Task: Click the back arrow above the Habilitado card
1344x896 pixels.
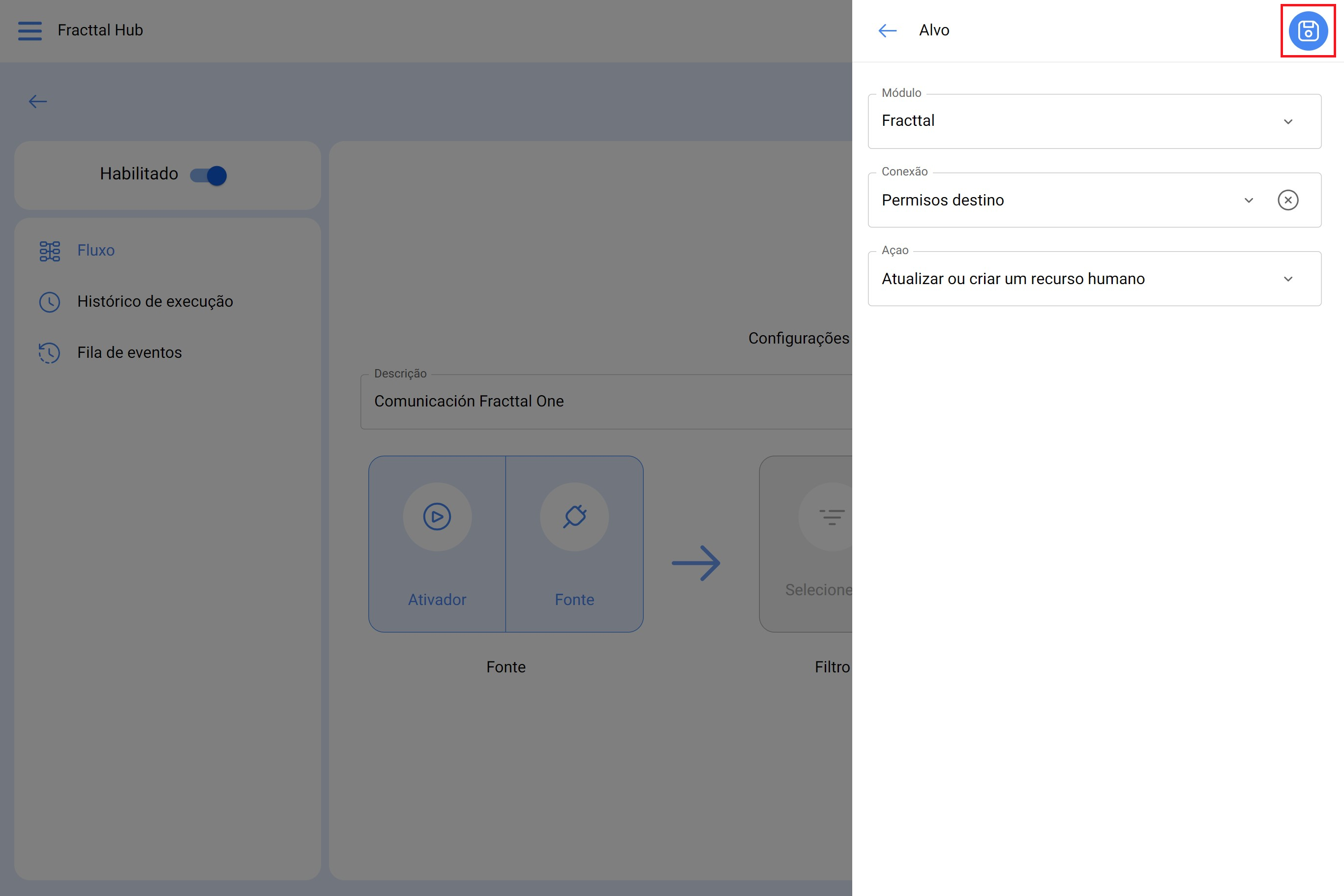Action: 38,102
